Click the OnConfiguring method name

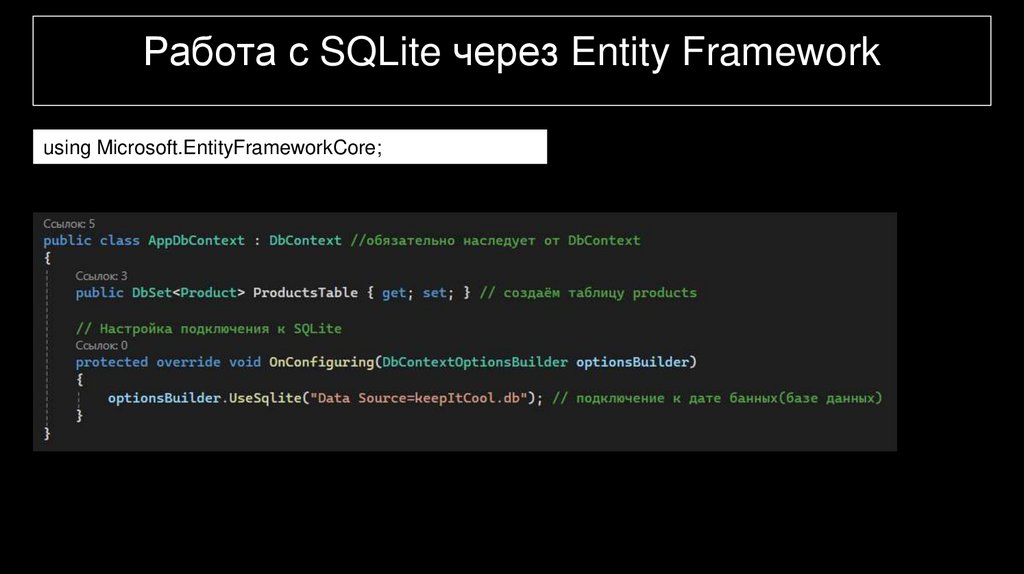(x=321, y=362)
